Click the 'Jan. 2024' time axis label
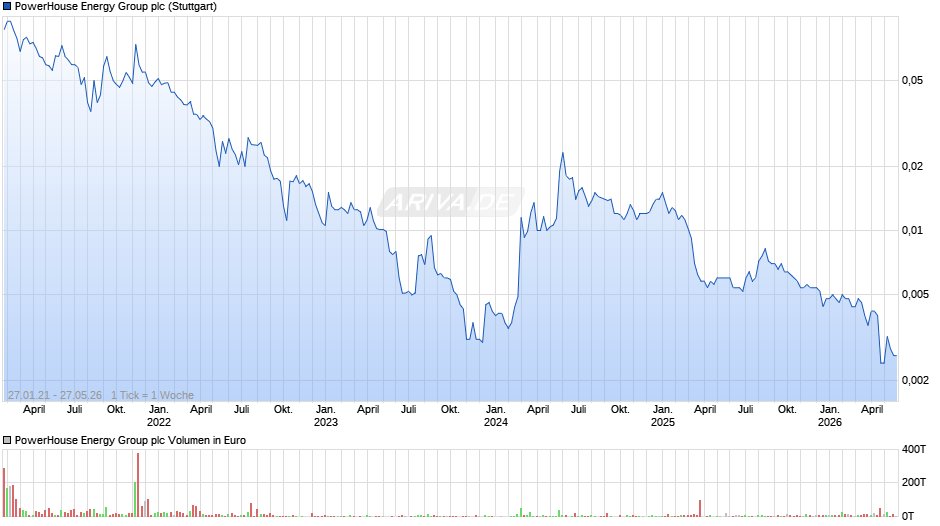The width and height of the screenshot is (940, 526). tap(496, 416)
